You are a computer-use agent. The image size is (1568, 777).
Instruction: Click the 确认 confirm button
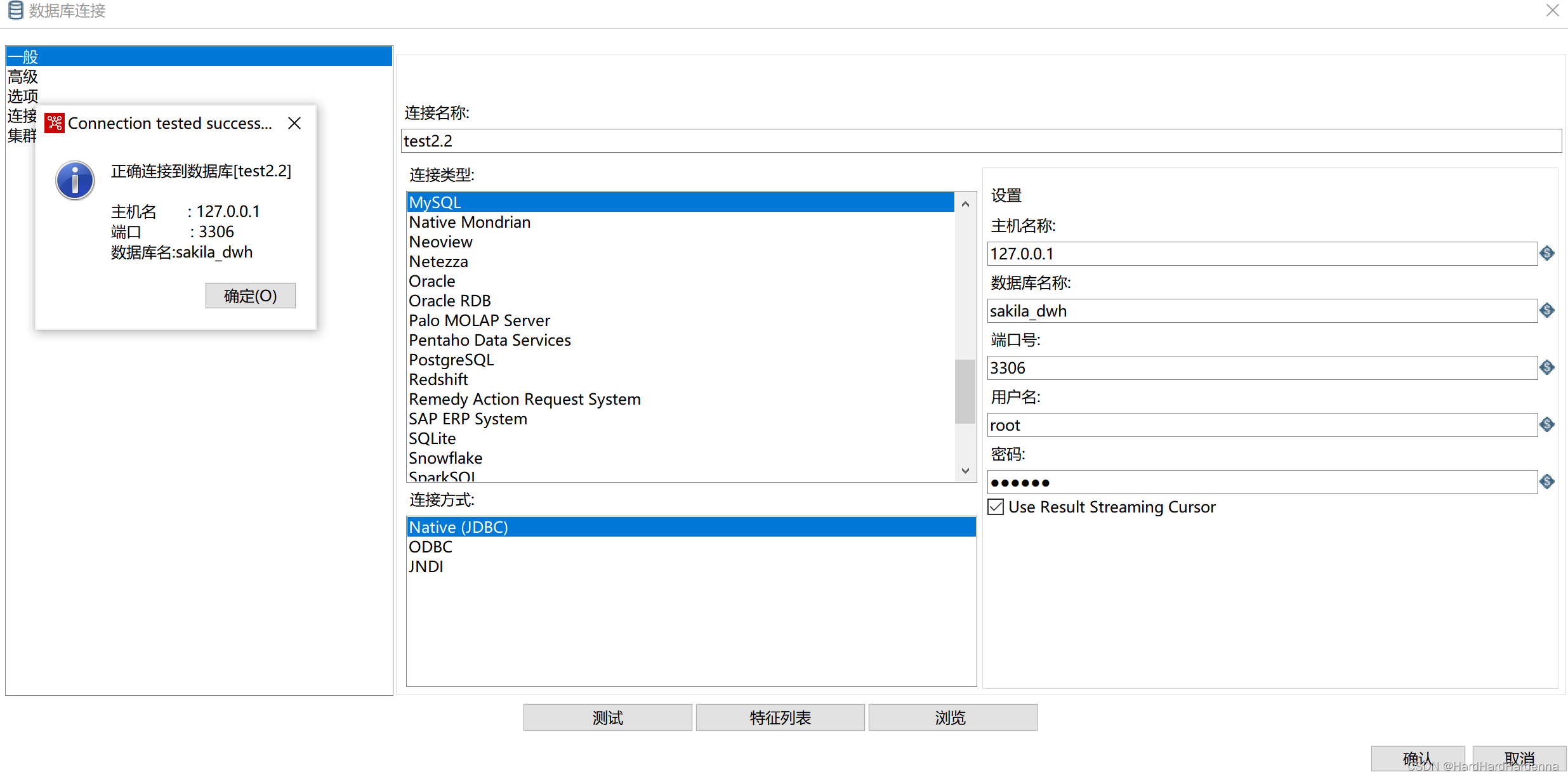(x=1418, y=759)
